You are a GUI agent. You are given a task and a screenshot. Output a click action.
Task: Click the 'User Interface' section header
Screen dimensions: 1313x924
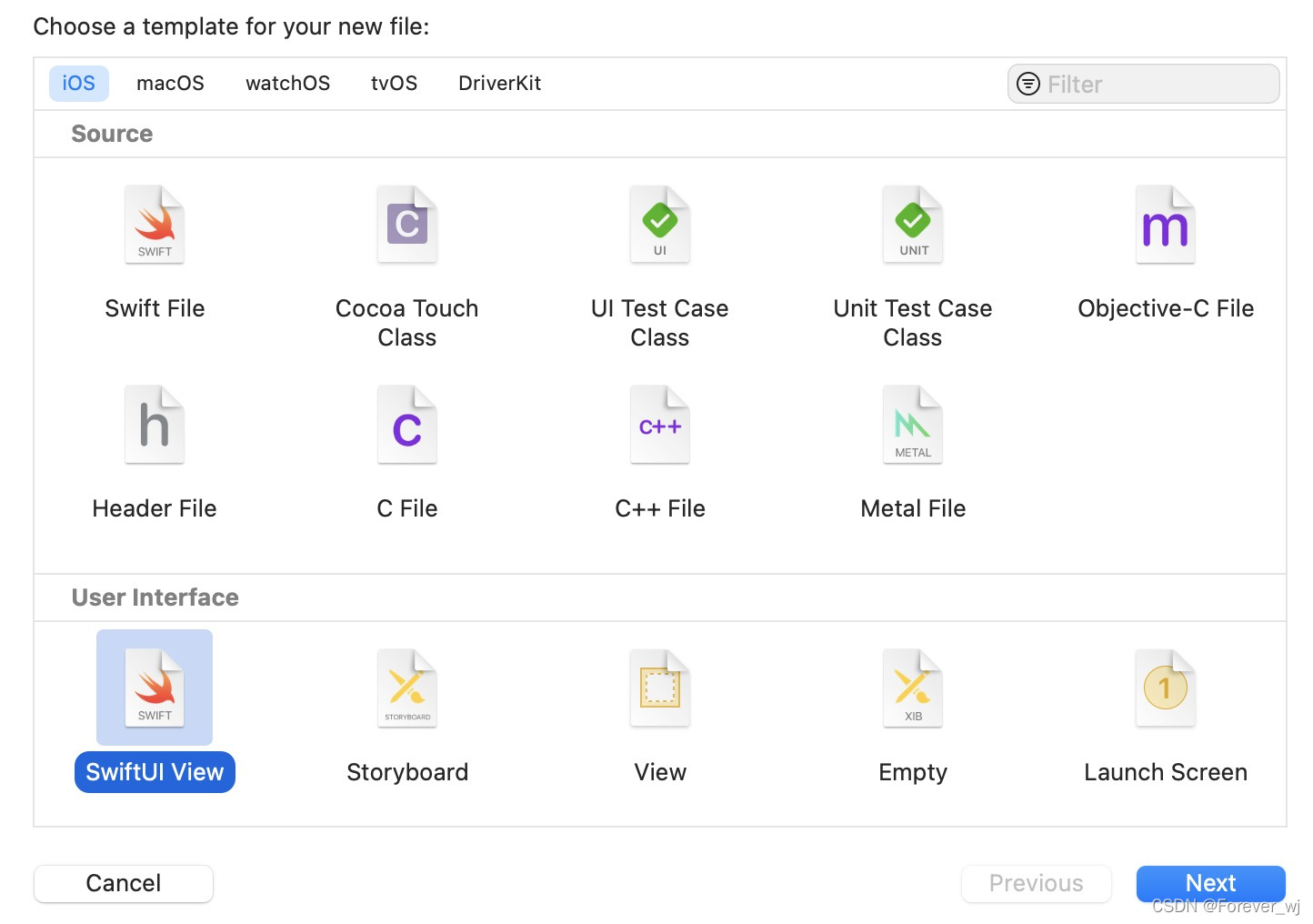[155, 598]
